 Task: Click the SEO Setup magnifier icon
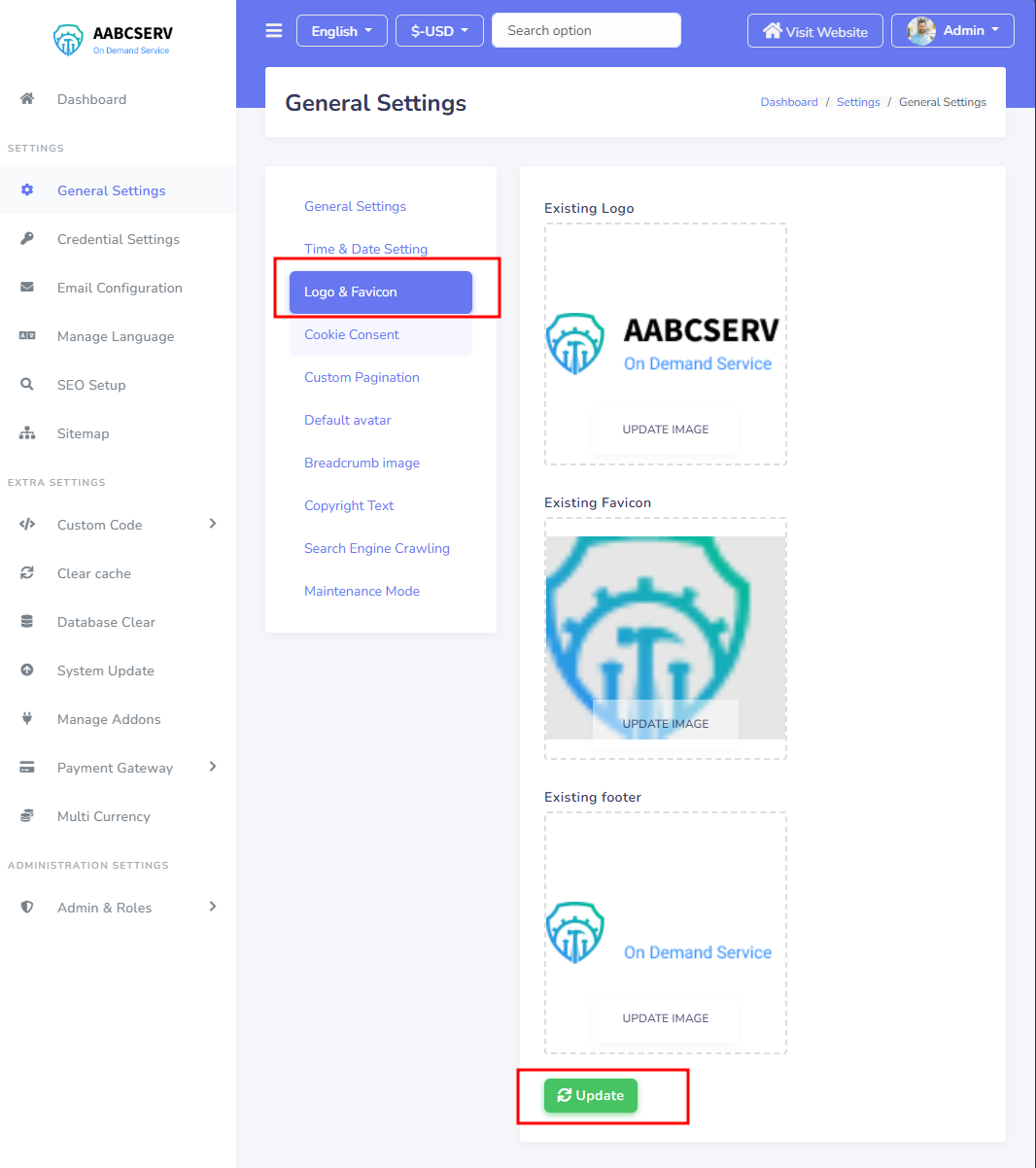pos(27,384)
